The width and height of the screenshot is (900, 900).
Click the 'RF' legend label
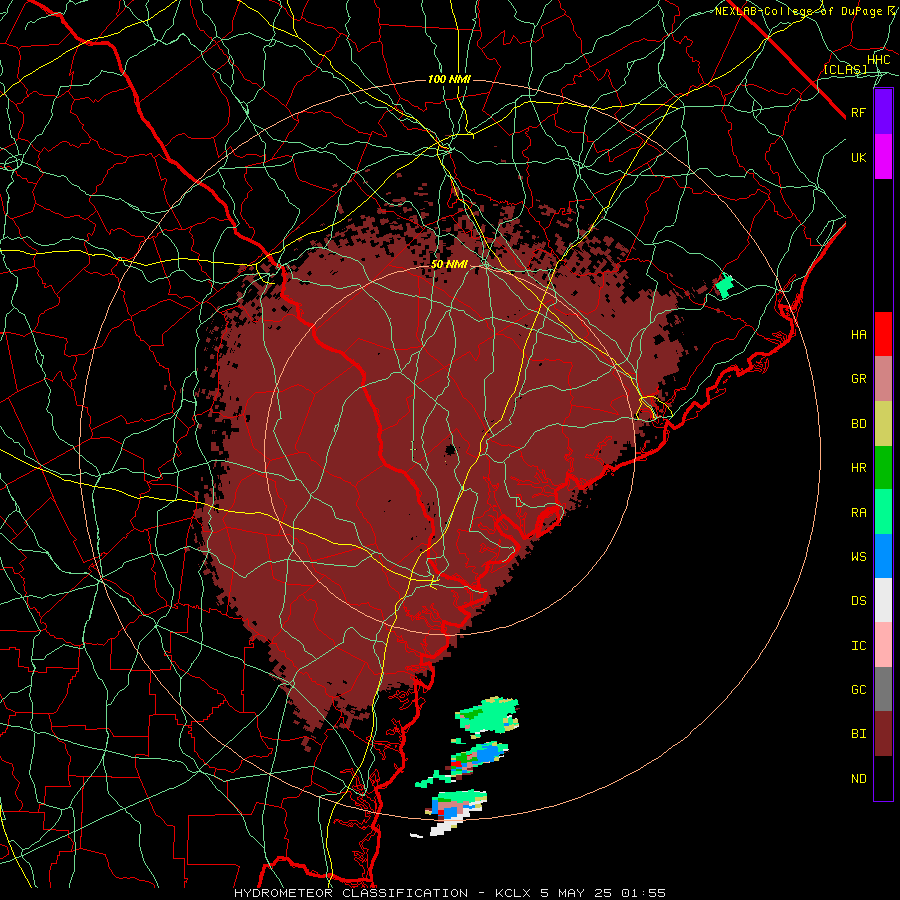tap(858, 112)
